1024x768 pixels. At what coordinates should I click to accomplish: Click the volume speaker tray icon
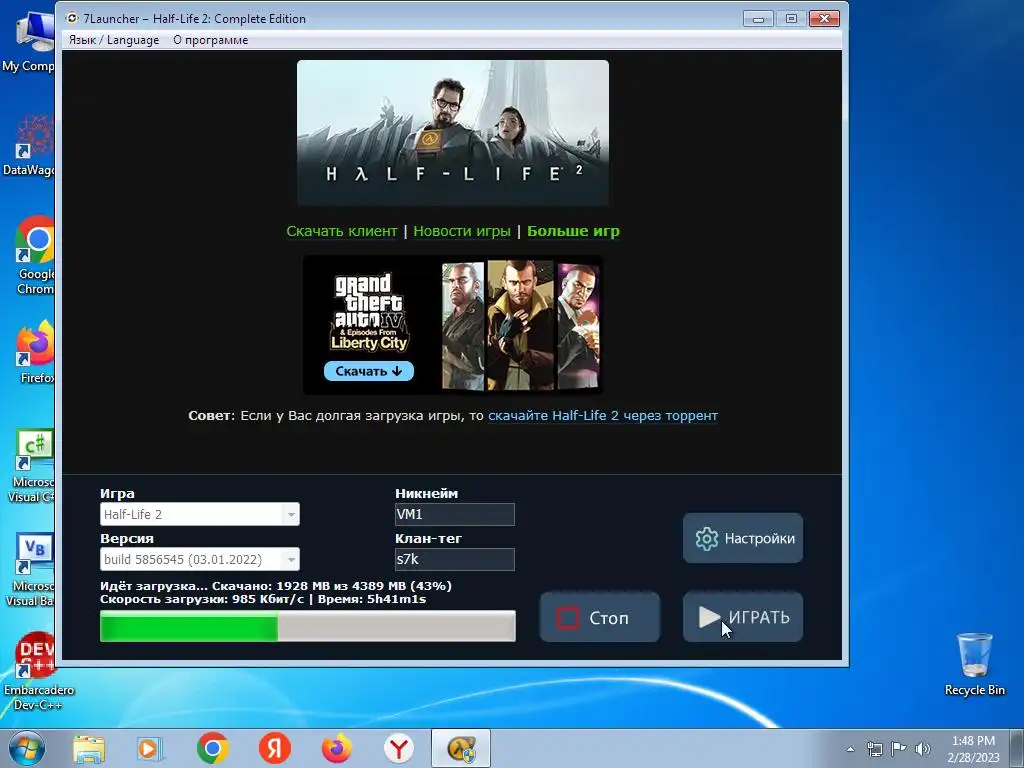923,749
